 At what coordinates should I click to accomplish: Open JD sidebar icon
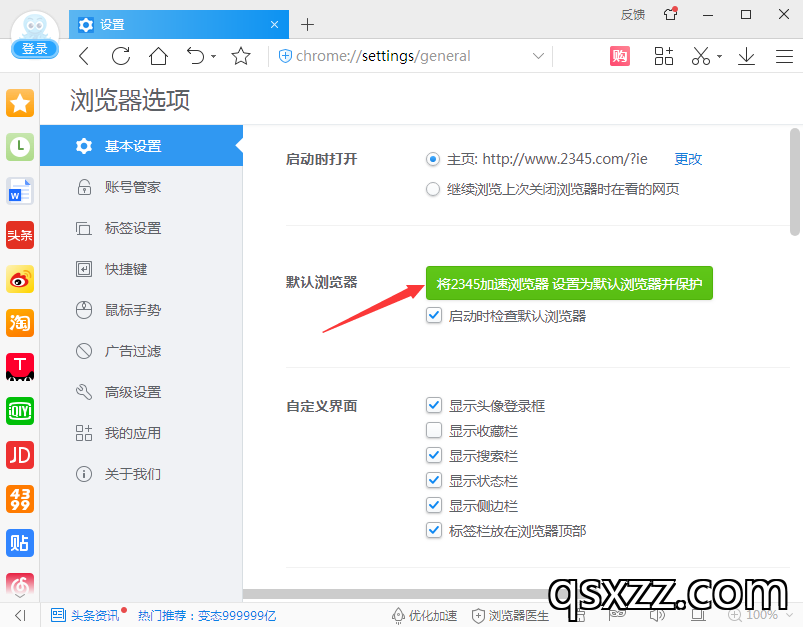point(20,455)
